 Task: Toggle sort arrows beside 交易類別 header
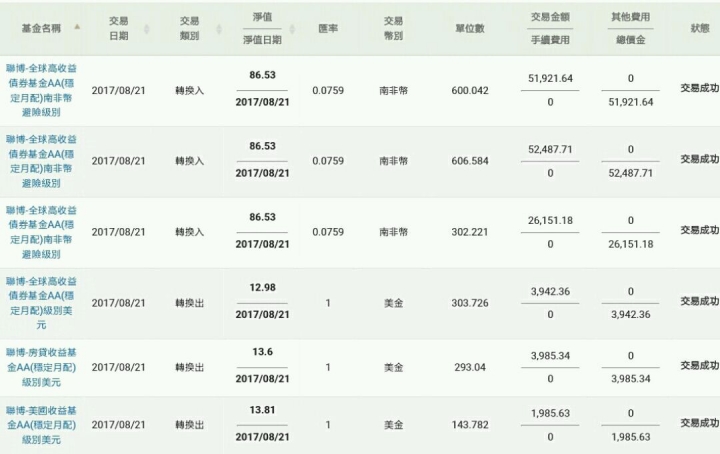(219, 29)
